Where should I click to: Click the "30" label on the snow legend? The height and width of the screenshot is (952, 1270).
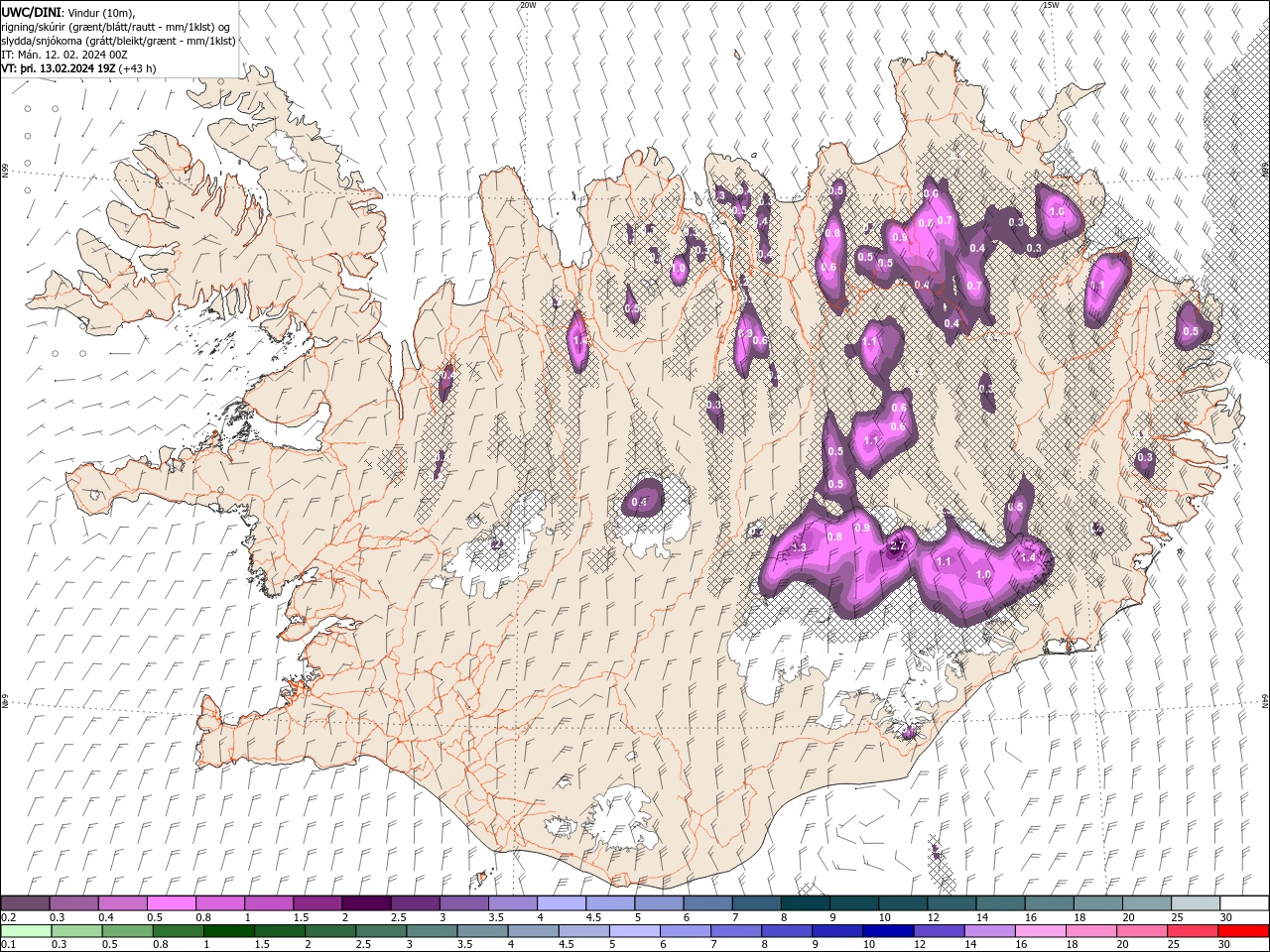1225,917
